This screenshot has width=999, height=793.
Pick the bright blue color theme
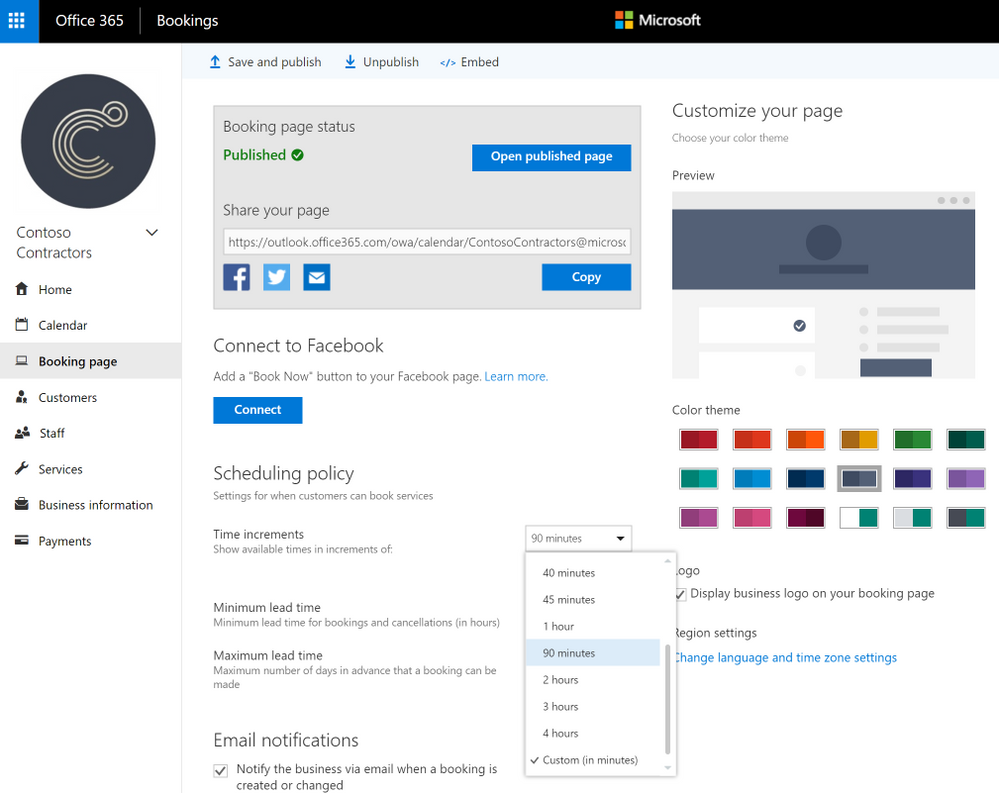click(x=752, y=478)
